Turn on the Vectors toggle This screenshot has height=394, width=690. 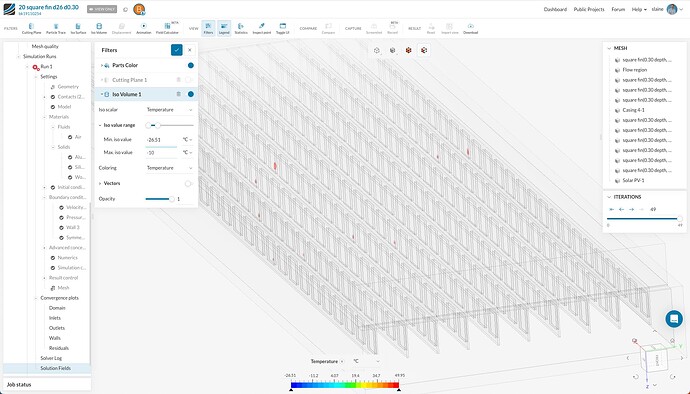[x=188, y=183]
